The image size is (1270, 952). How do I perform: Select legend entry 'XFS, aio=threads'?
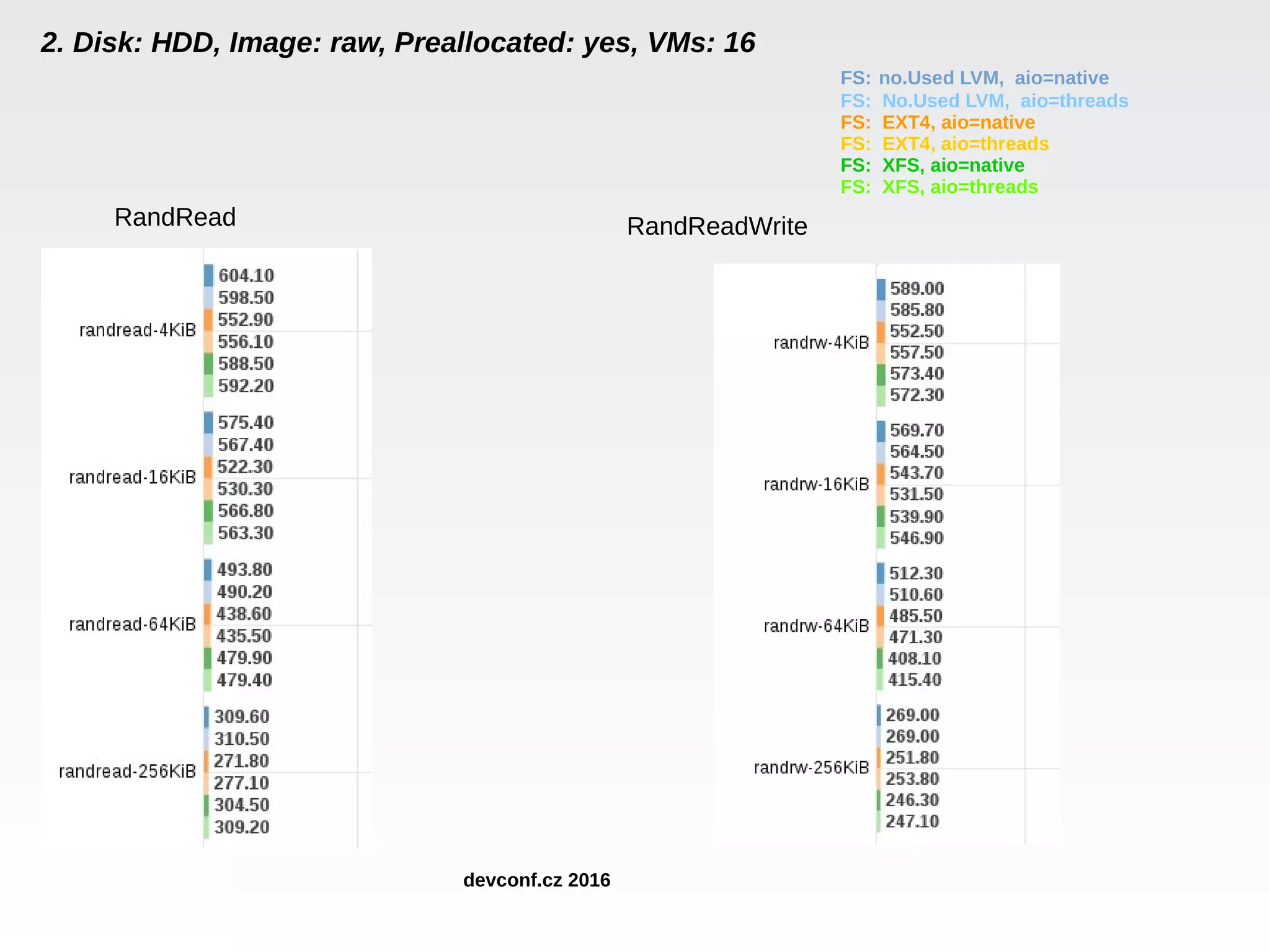(x=939, y=187)
